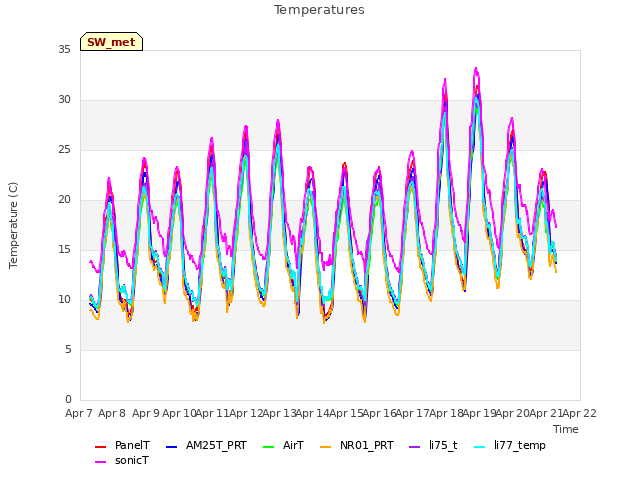Toggle the AirT series legend label

[x=293, y=445]
